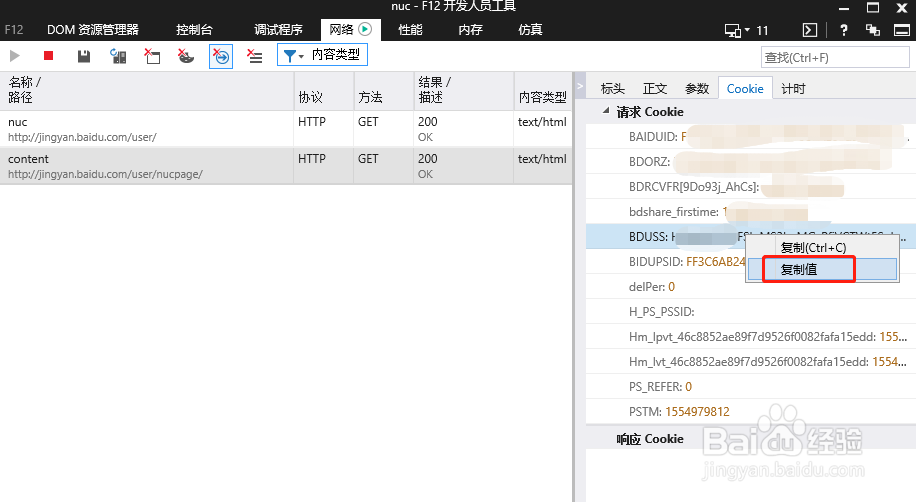This screenshot has width=916, height=502.
Task: Select the Hm_lvt_46c8852ae89f7d9526f0082fafa15edd cookie row
Action: [751, 362]
